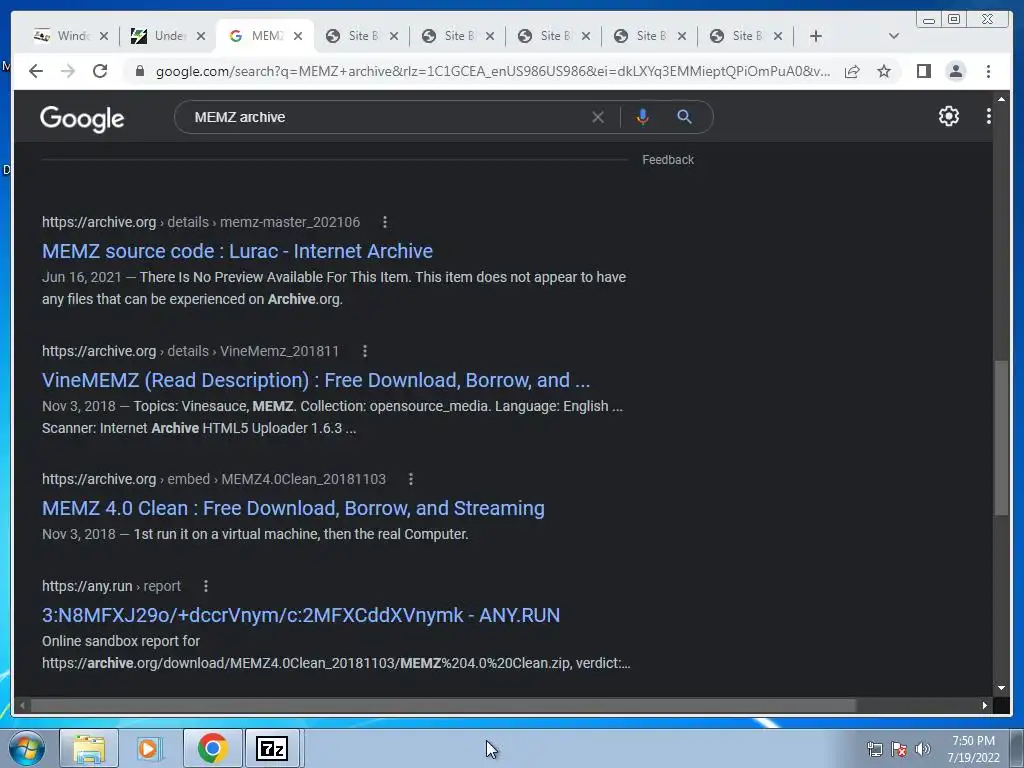Open Action Center flag tray icon
This screenshot has height=768, width=1024.
(x=899, y=749)
